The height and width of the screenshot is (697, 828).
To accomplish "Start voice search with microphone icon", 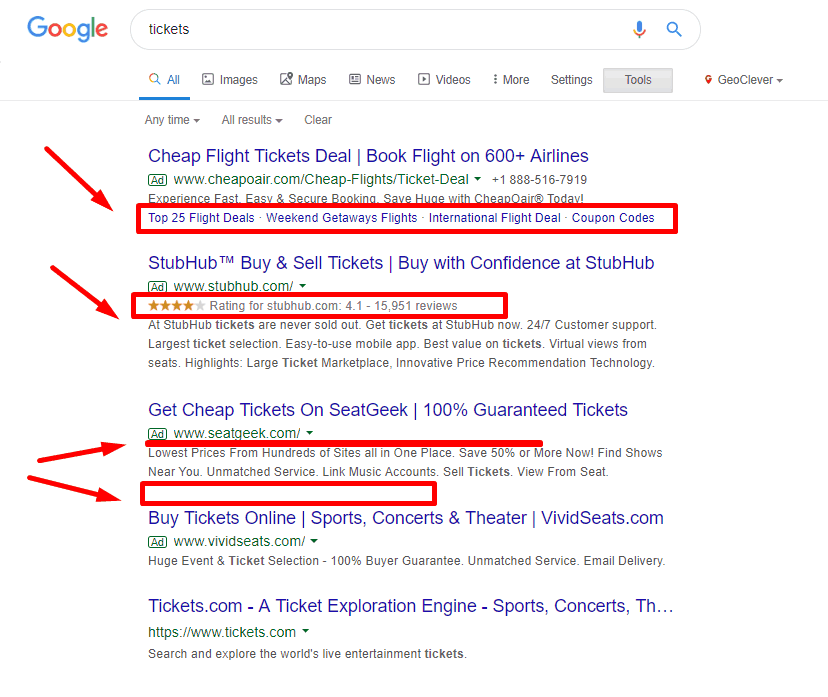I will pos(639,29).
